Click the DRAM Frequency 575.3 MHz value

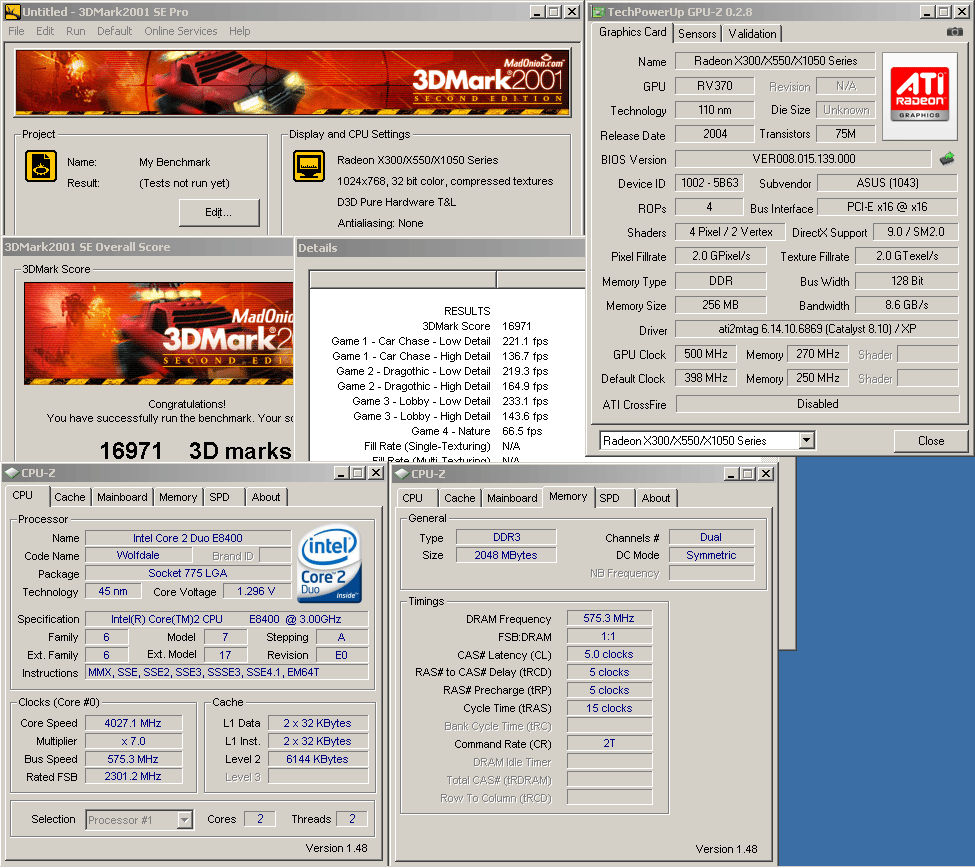click(609, 618)
